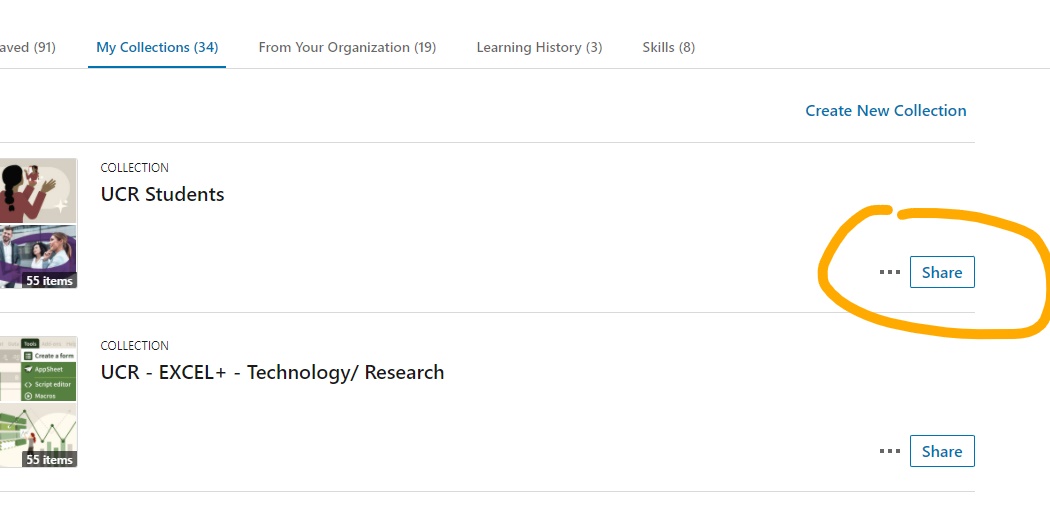Click UCR Students top cover illustration of woman
Viewport: 1050px width, 514px height.
click(x=38, y=190)
